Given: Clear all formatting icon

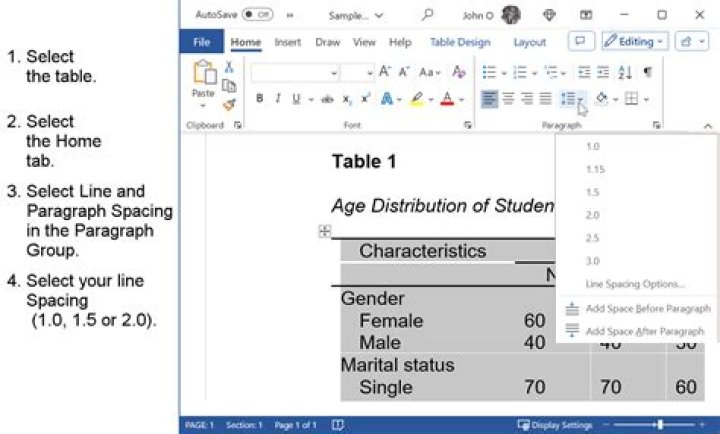Looking at the screenshot, I should coord(458,72).
